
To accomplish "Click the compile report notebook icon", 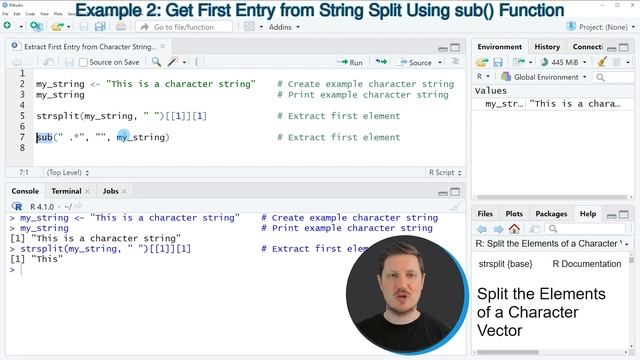I will (x=200, y=62).
